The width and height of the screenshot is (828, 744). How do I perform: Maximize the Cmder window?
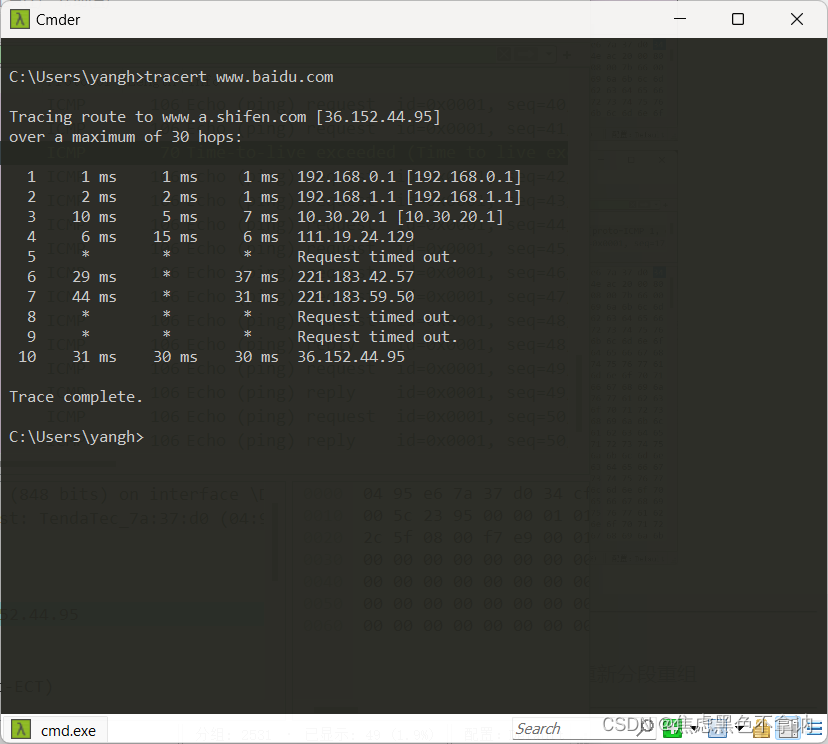point(737,19)
